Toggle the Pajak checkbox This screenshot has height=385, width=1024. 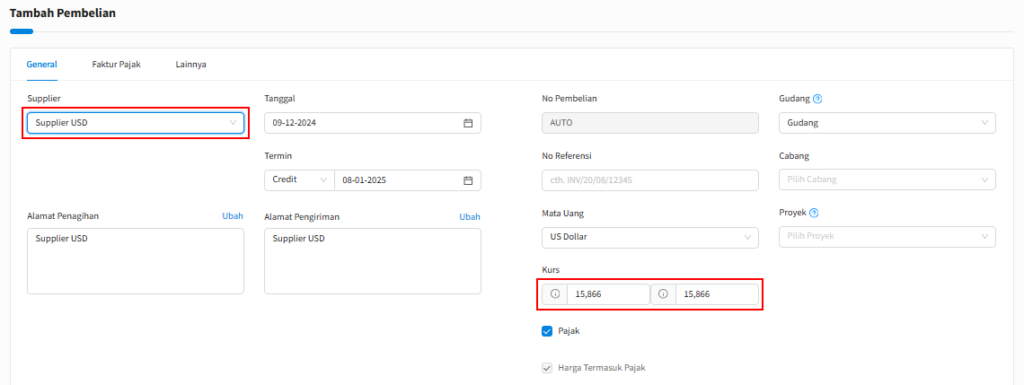(x=547, y=331)
